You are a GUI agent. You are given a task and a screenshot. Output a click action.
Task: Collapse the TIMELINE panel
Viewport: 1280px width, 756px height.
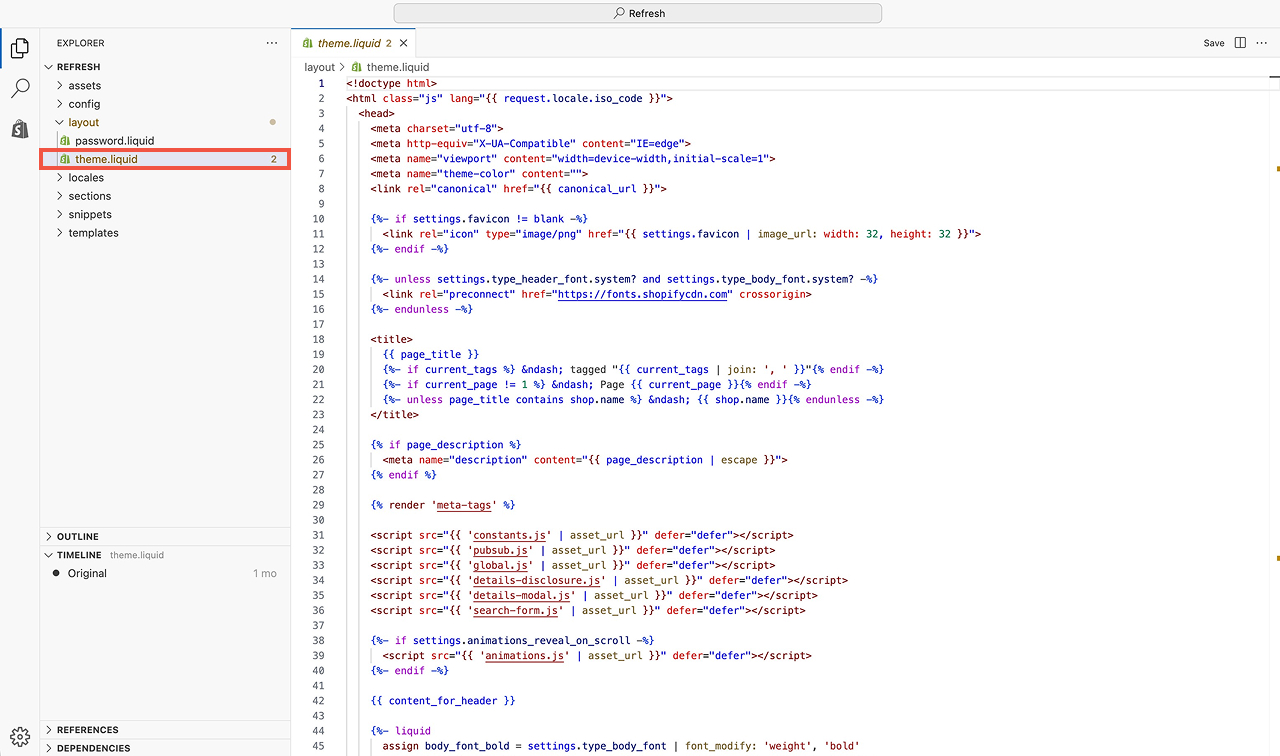pos(165,555)
